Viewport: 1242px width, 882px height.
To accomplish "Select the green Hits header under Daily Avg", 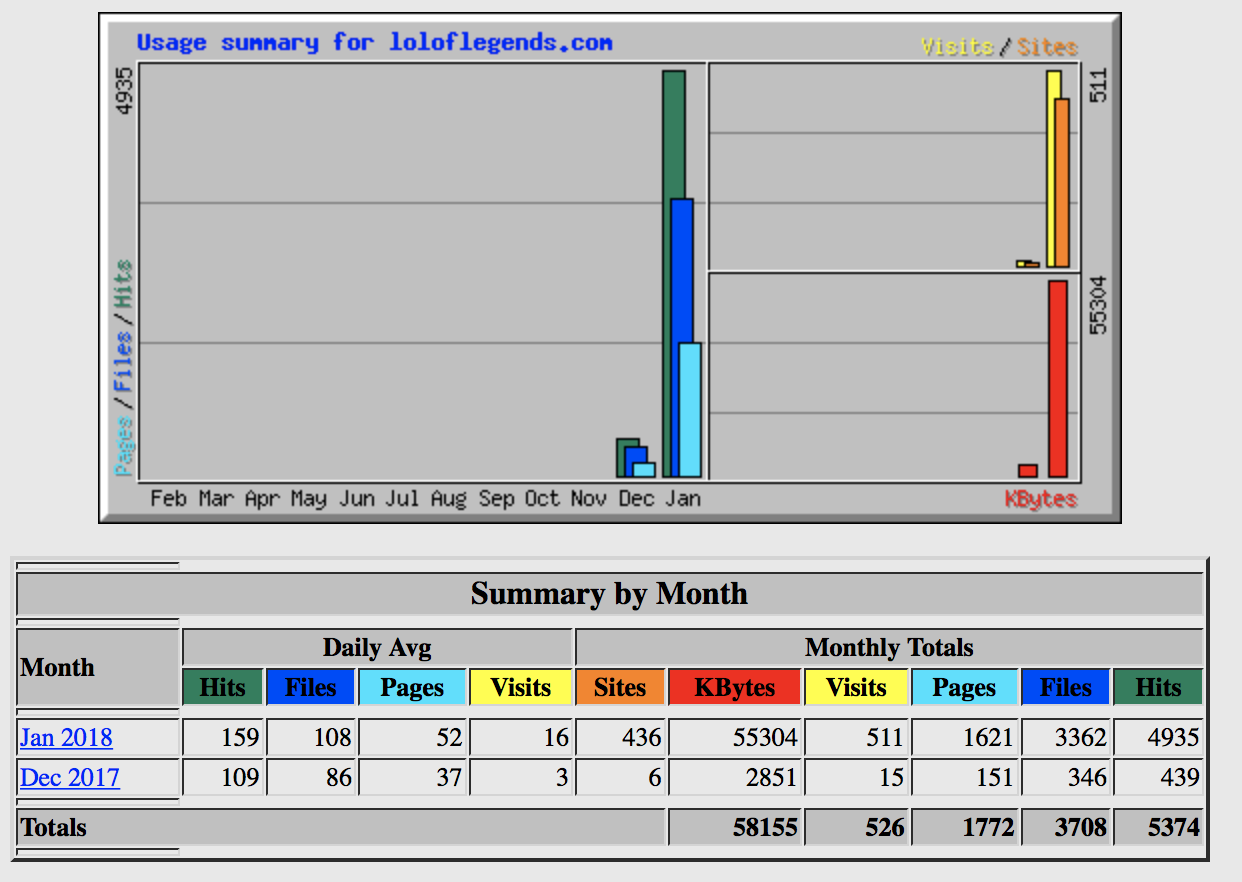I will click(x=222, y=687).
